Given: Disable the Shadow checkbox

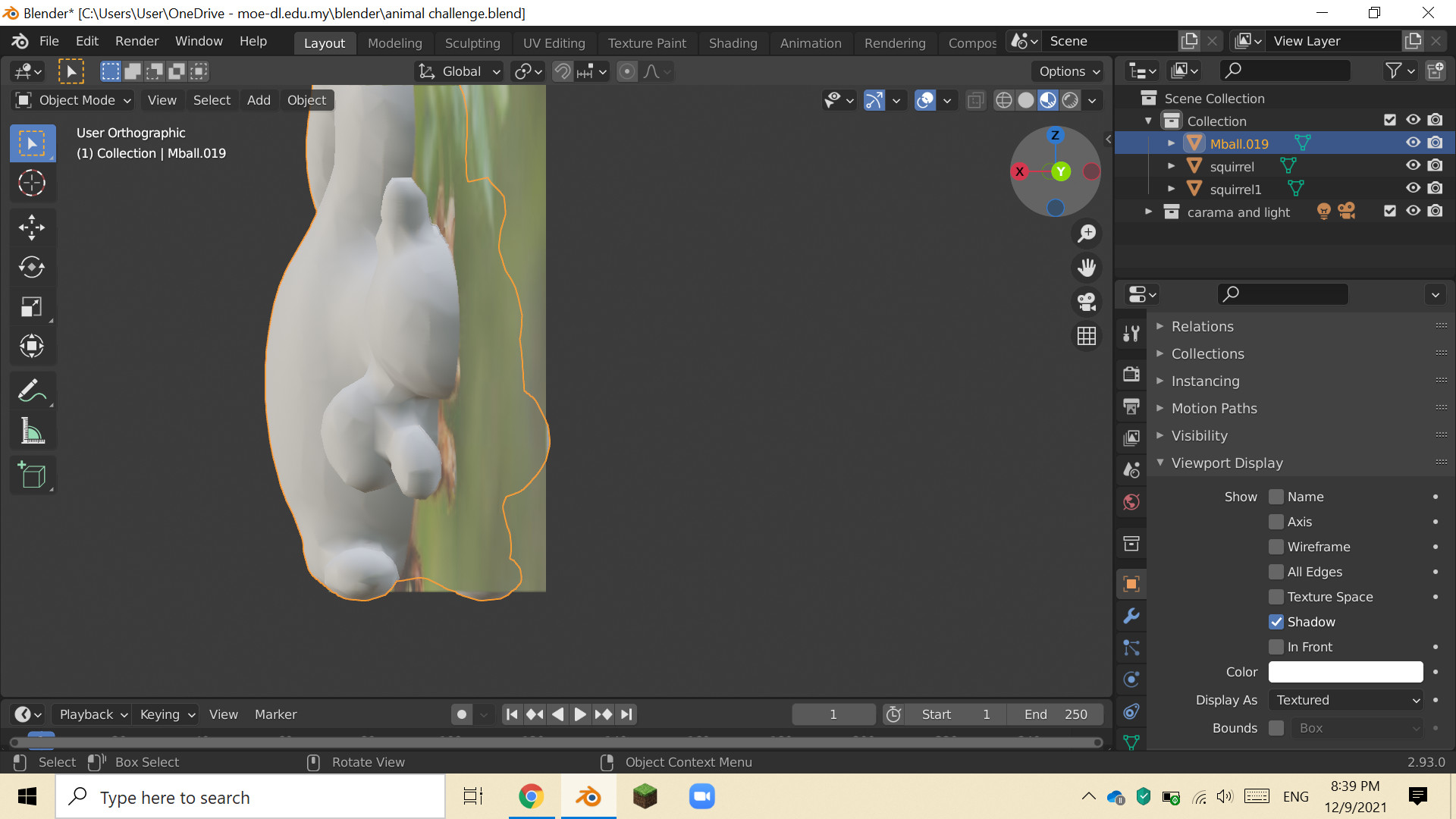Looking at the screenshot, I should pyautogui.click(x=1277, y=621).
